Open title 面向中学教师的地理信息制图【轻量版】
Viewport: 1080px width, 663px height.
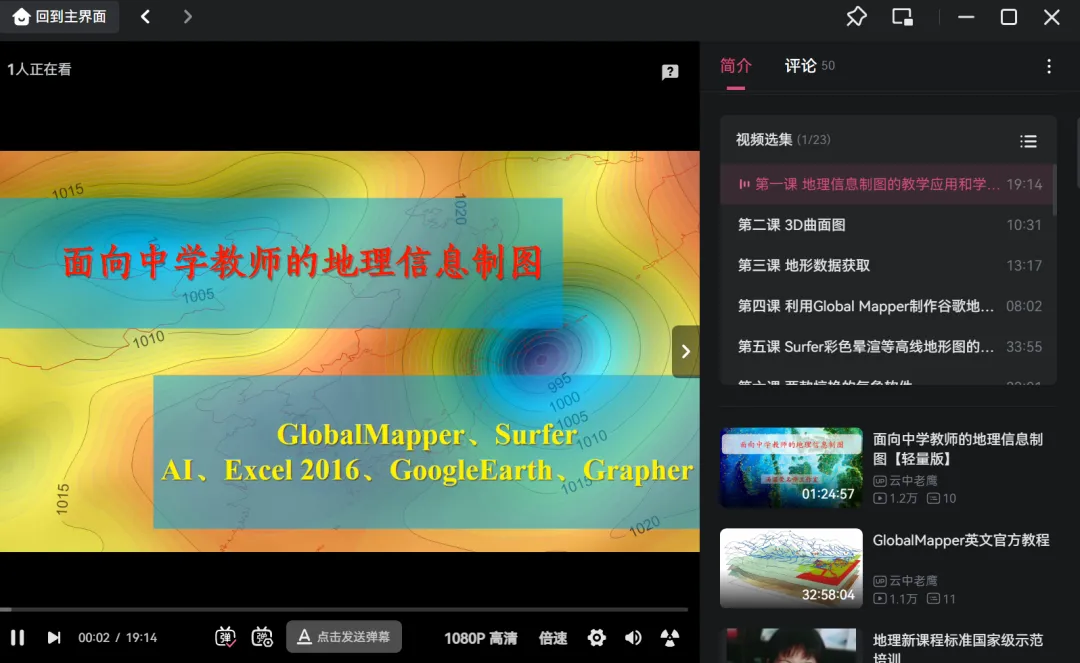957,449
